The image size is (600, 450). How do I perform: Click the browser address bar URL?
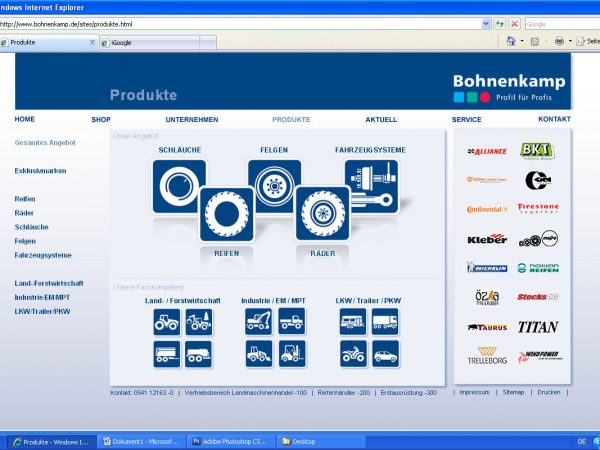point(240,24)
